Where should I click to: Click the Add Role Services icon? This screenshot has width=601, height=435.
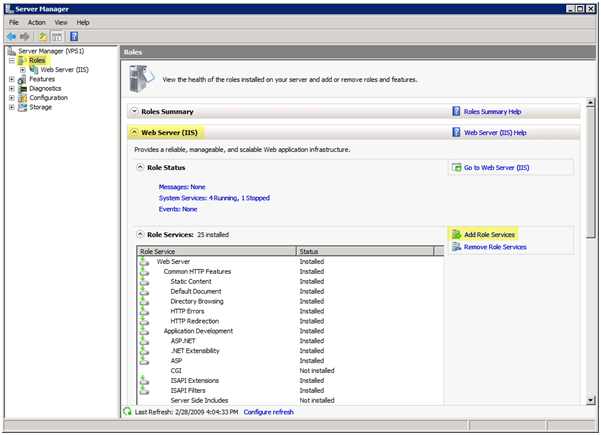[456, 234]
